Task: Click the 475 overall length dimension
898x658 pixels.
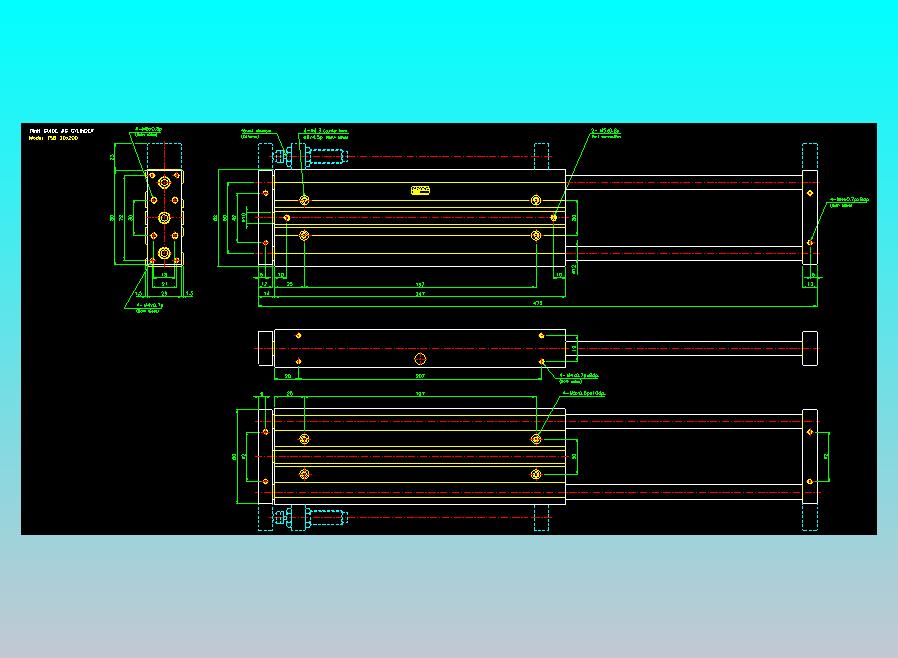Action: [x=538, y=302]
